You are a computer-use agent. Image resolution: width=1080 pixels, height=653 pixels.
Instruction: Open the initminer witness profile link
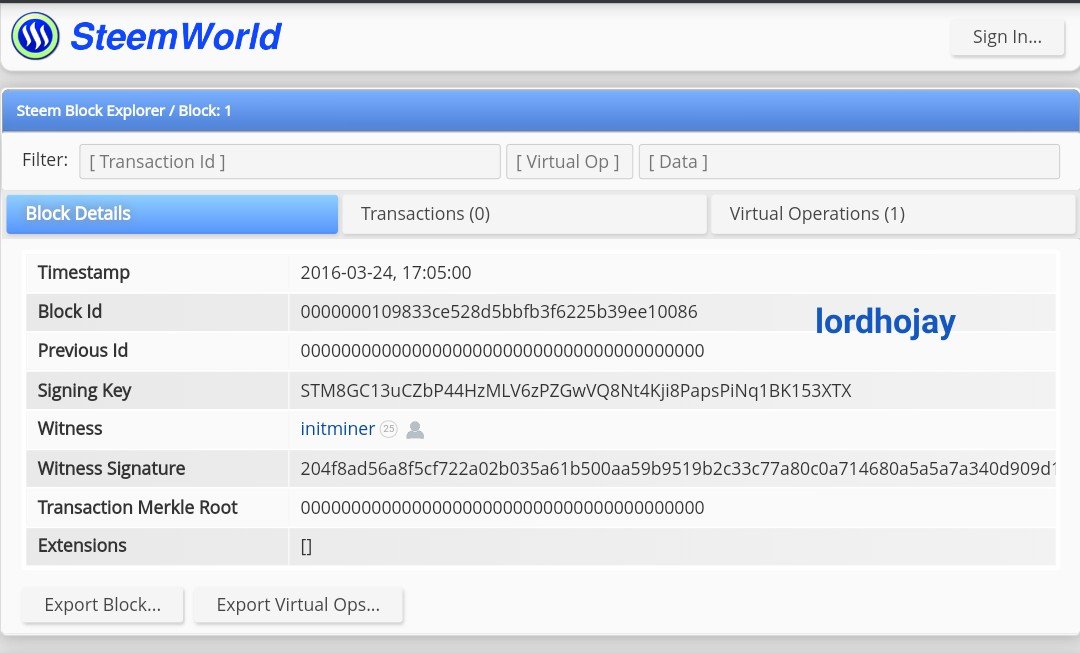pyautogui.click(x=338, y=428)
